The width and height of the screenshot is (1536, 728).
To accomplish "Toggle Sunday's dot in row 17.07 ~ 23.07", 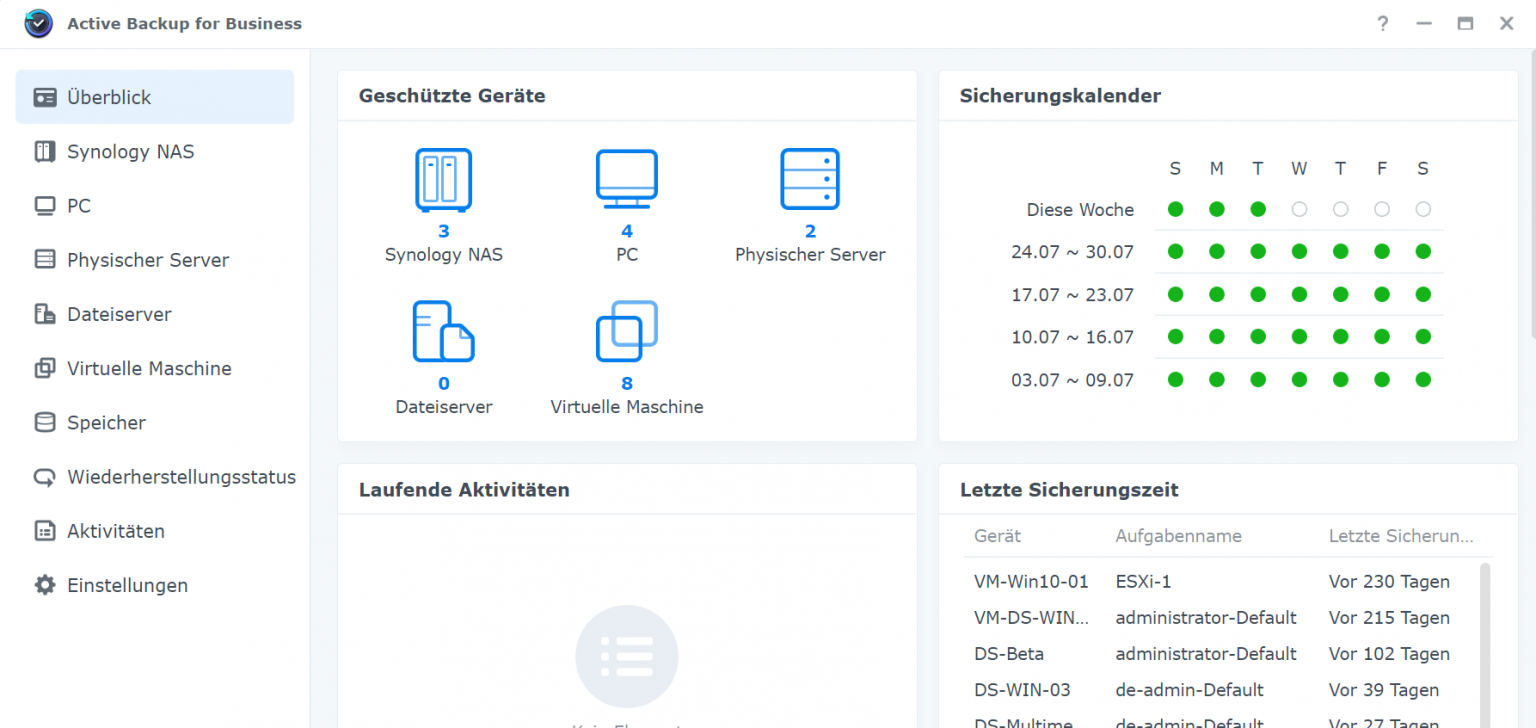I will [1175, 294].
